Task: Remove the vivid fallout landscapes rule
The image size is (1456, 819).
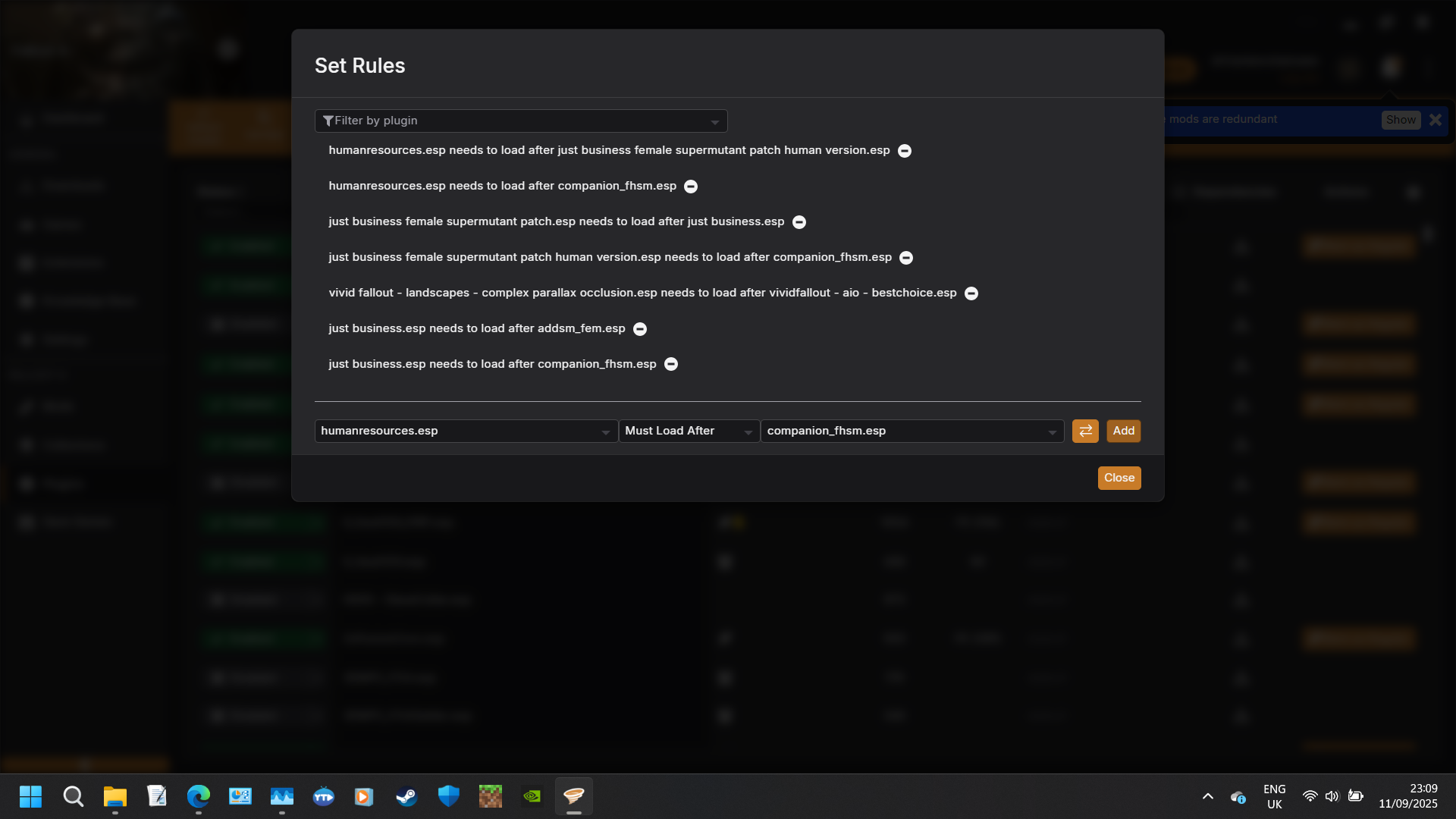Action: (971, 293)
